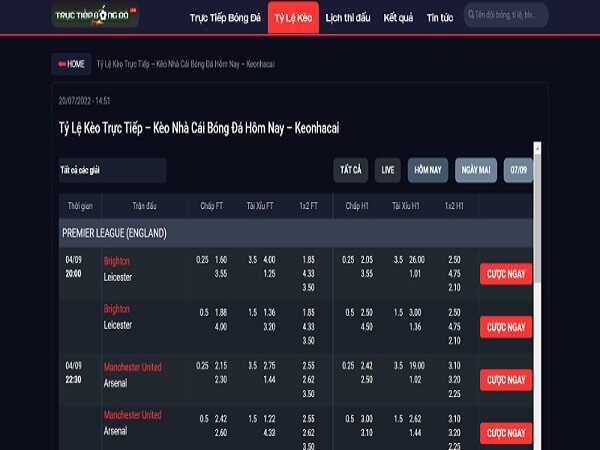This screenshot has width=600, height=450.
Task: Click the first Manchester United team link
Action: [132, 367]
